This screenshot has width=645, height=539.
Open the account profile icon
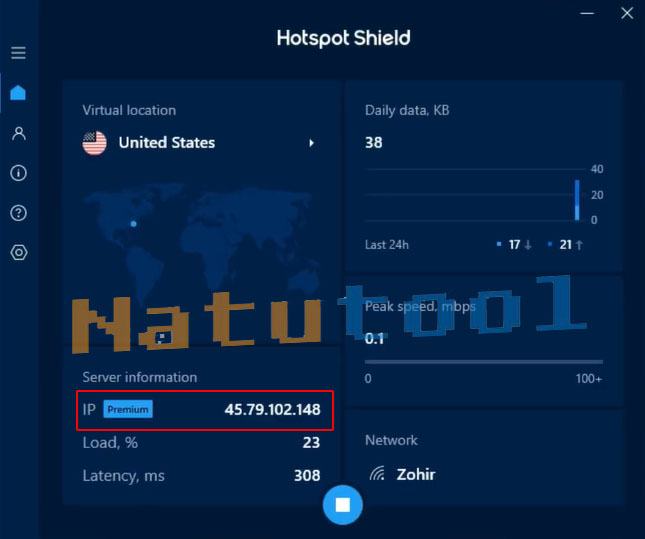point(19,133)
